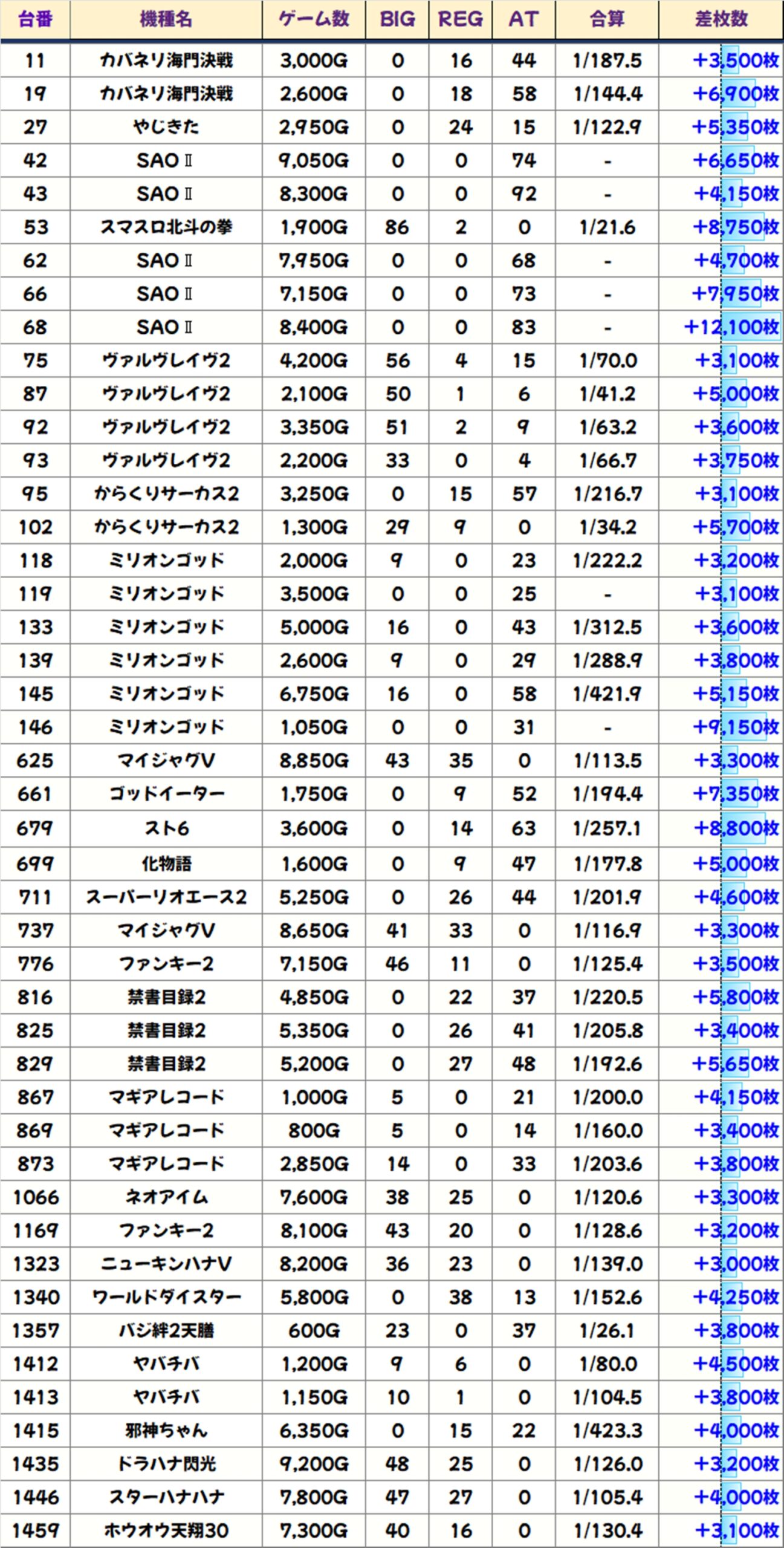Click game count "600G" in machine 1357's row
Screen dimensions: 784x1548
coord(314,1330)
